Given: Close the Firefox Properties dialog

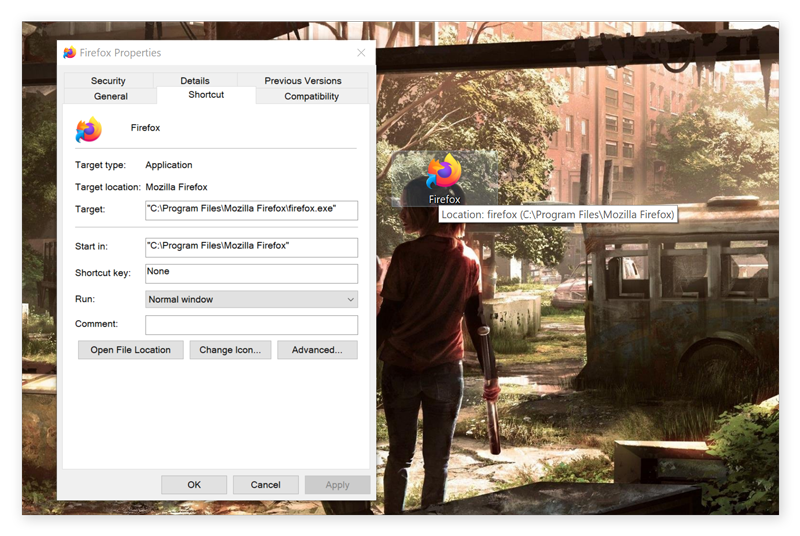Looking at the screenshot, I should [361, 53].
